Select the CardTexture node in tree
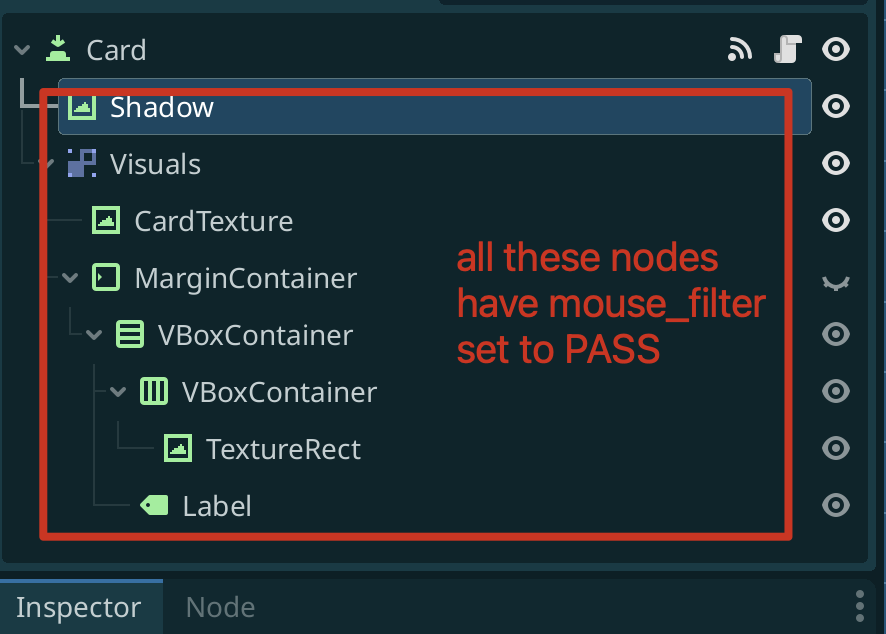This screenshot has height=634, width=886. (x=214, y=221)
